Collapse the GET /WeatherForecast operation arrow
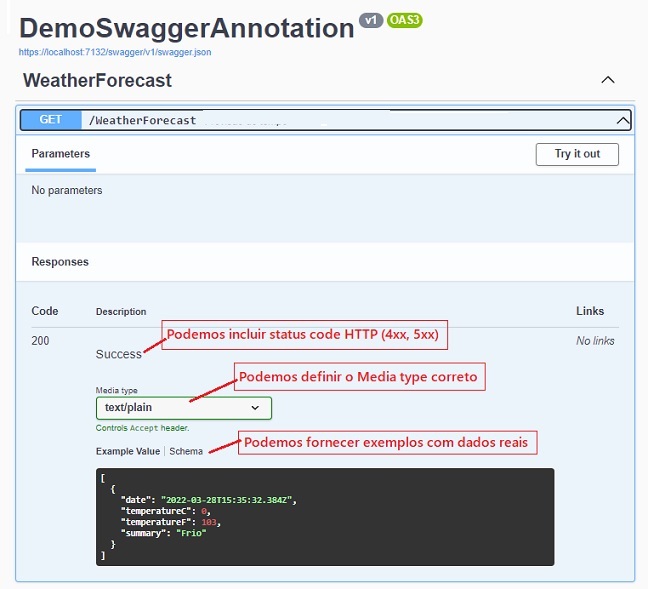 coord(623,121)
